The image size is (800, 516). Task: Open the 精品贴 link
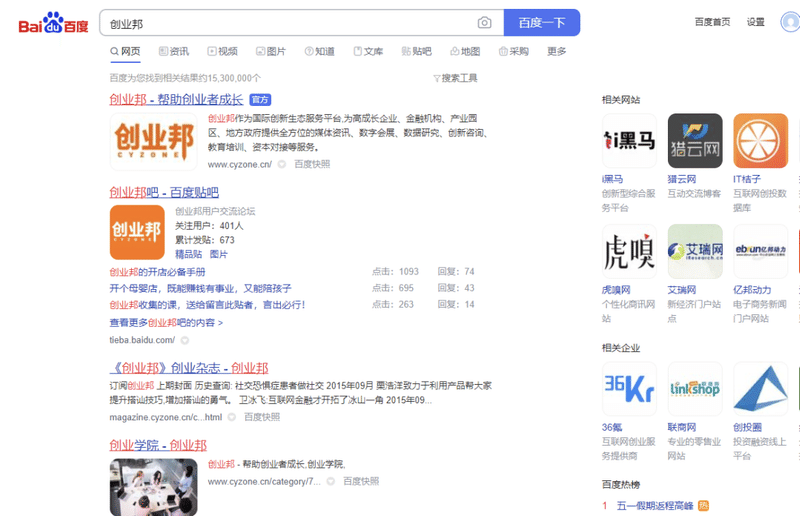(x=188, y=254)
